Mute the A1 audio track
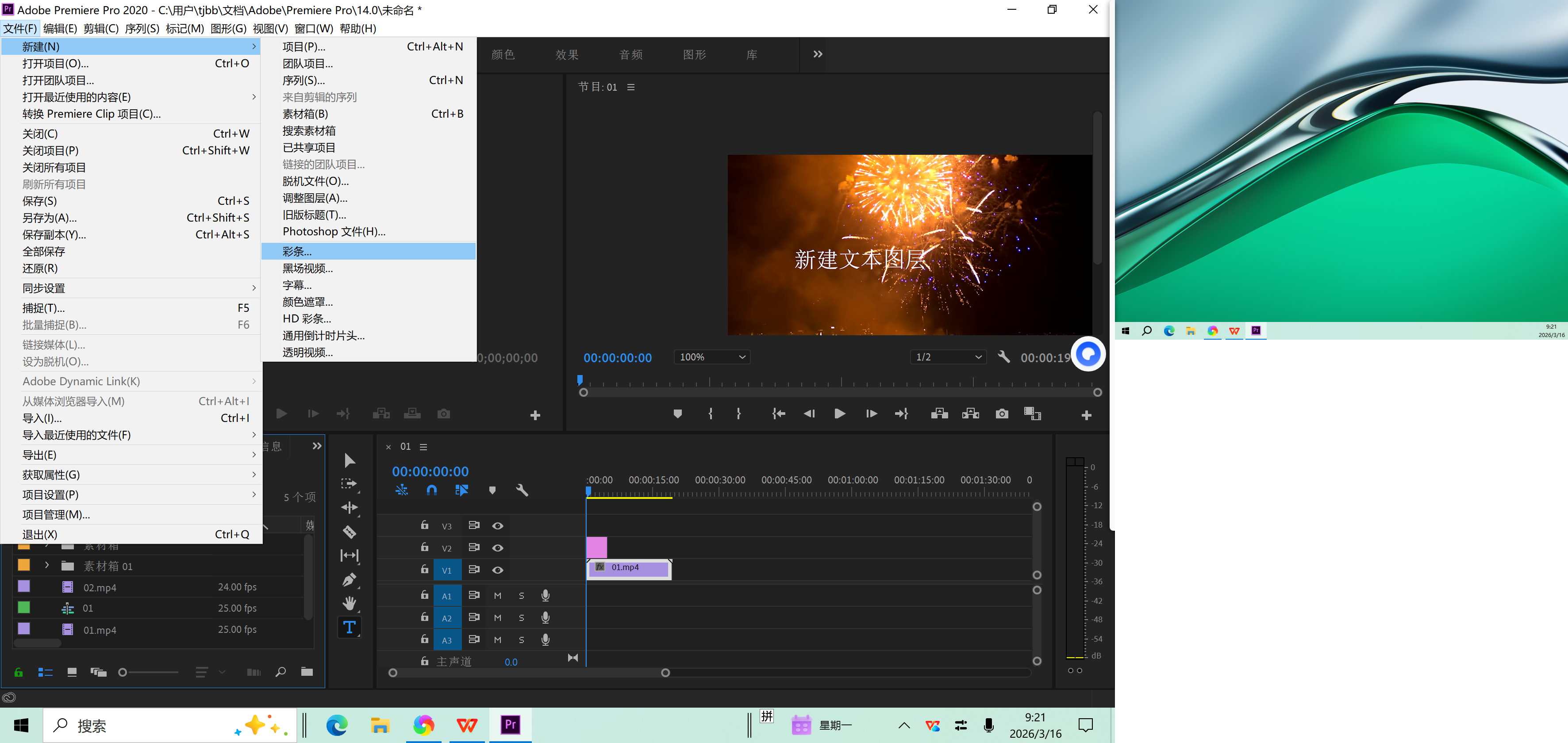1568x743 pixels. [x=497, y=596]
